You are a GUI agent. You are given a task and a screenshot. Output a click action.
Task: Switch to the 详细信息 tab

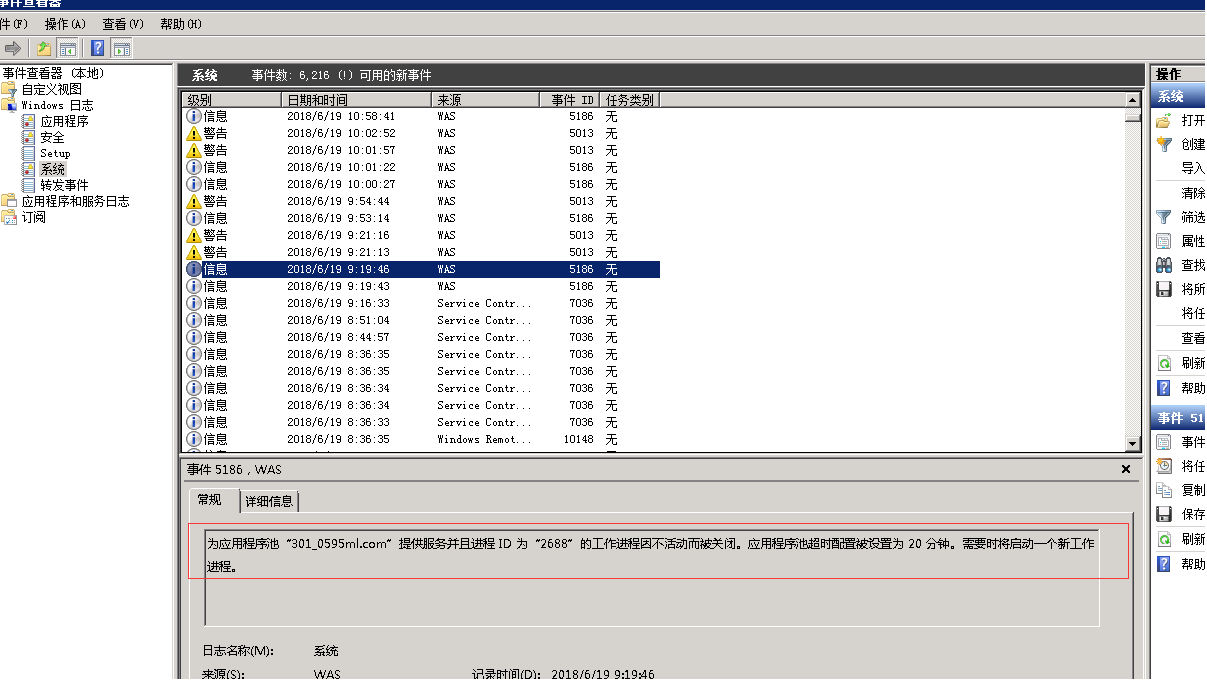pos(269,501)
